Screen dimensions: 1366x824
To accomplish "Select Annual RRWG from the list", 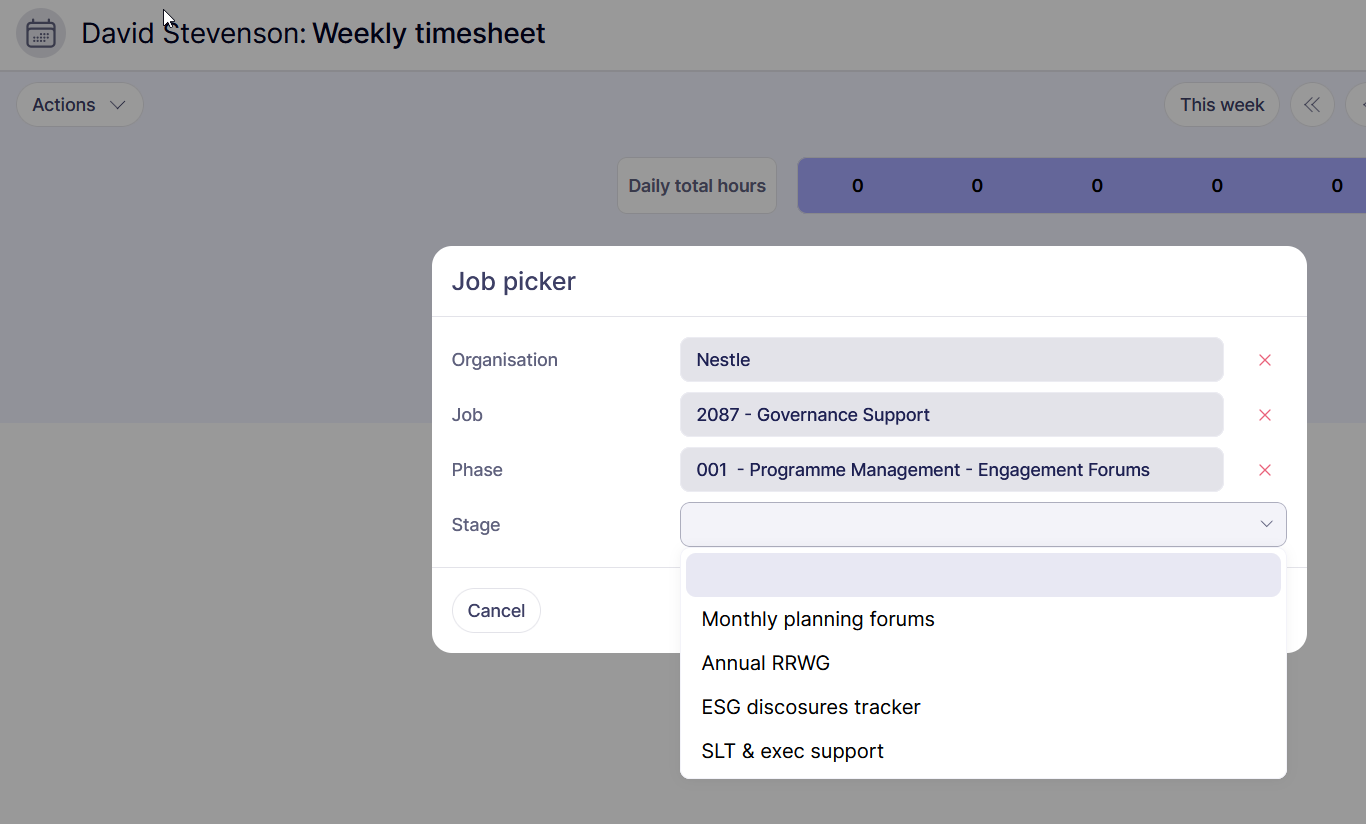I will click(x=766, y=663).
